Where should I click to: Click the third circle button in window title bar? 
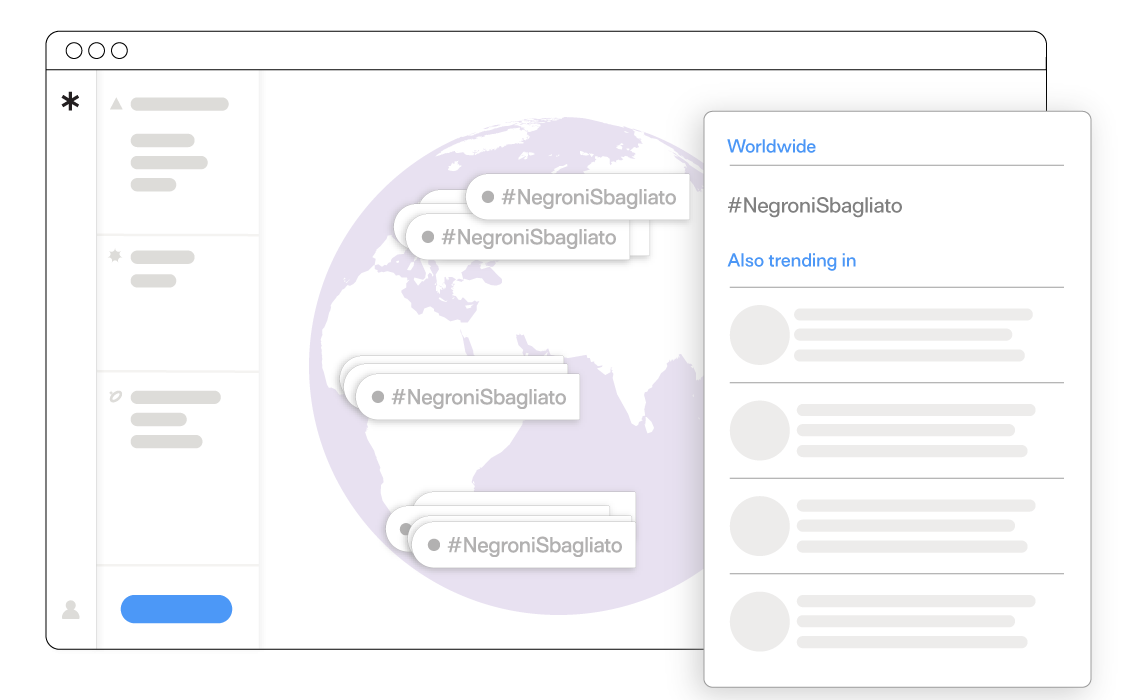coord(119,51)
